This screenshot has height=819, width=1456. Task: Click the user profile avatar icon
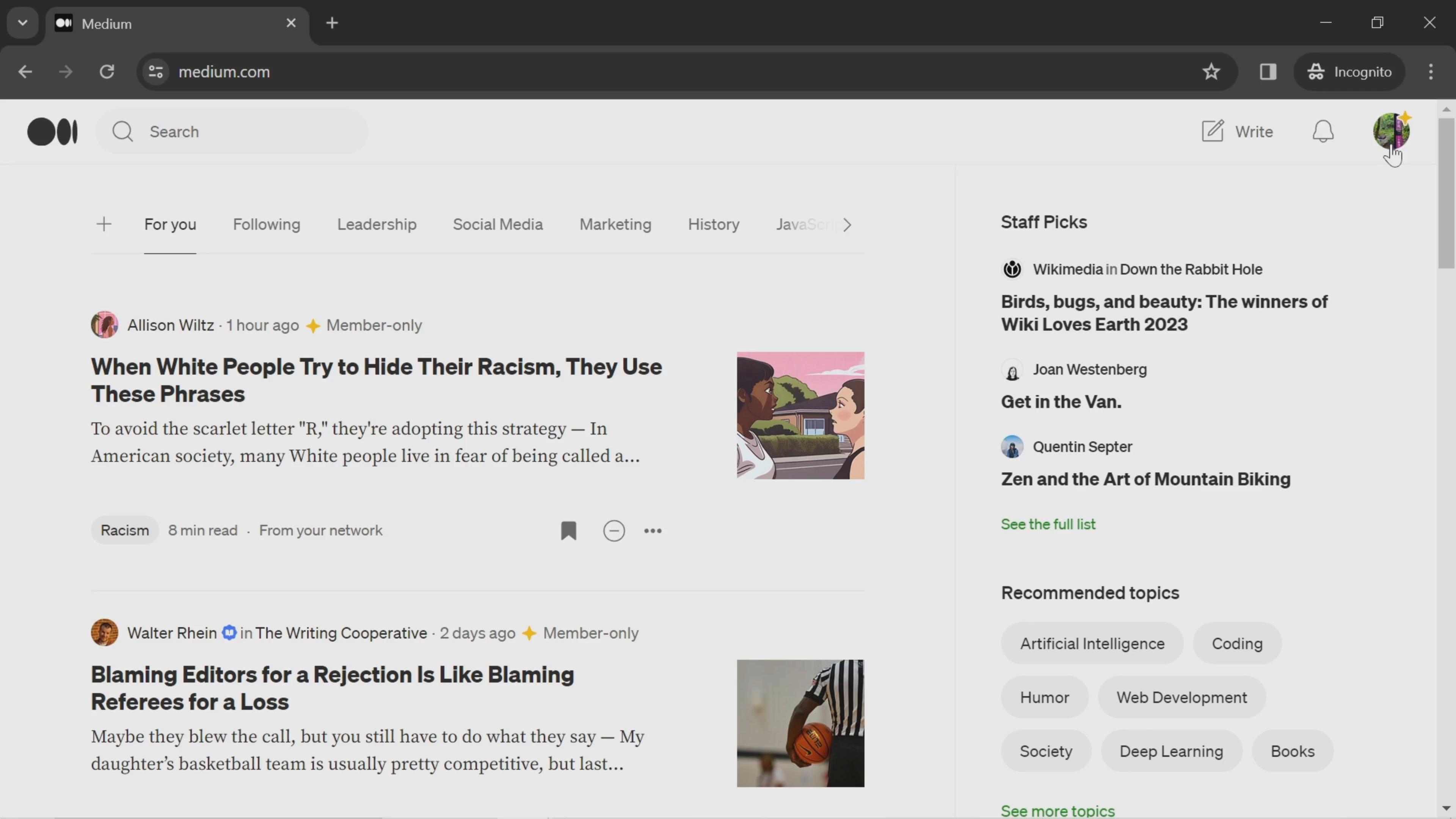point(1391,131)
